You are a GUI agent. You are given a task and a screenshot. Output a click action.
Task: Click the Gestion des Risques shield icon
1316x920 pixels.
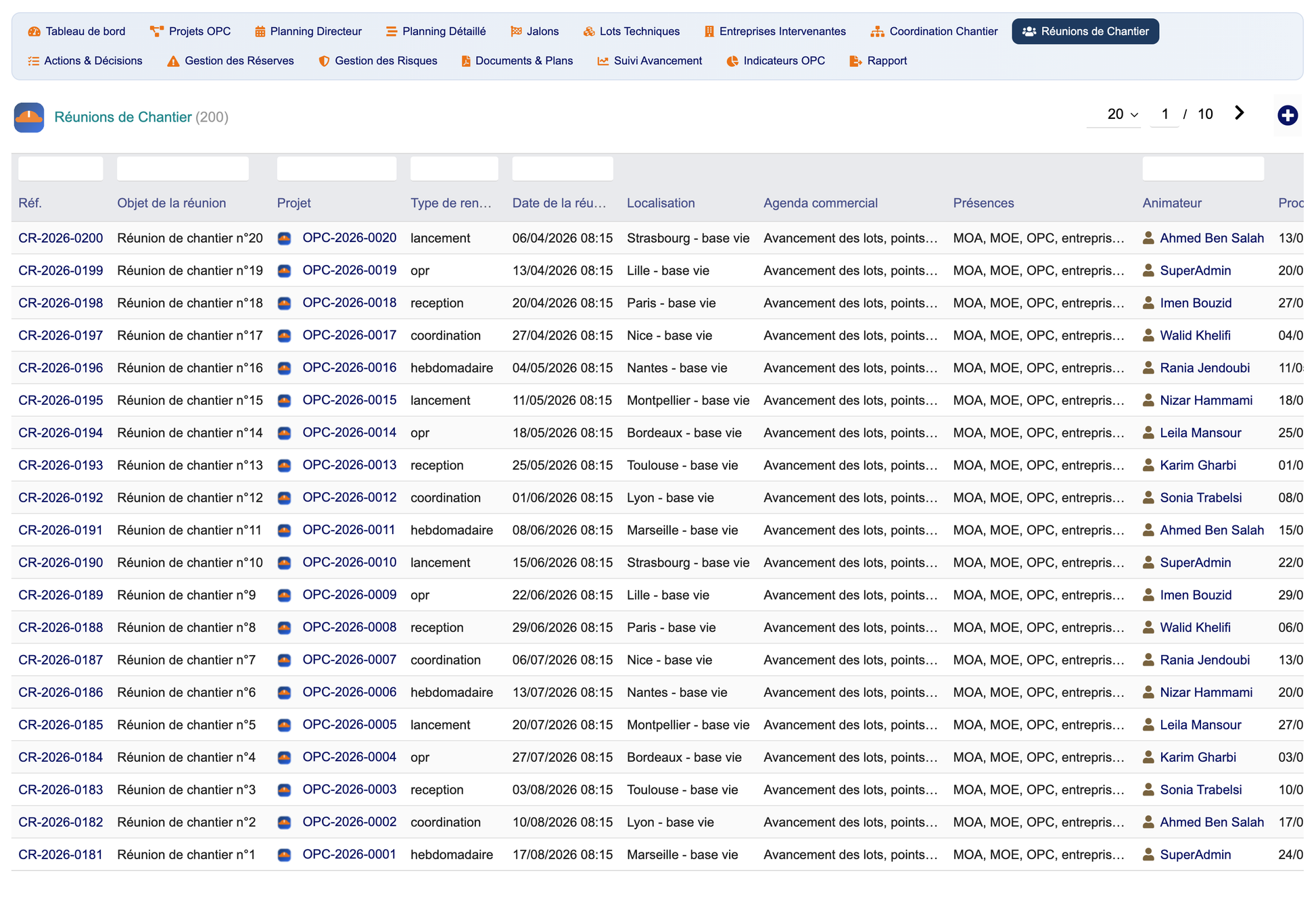tap(324, 61)
